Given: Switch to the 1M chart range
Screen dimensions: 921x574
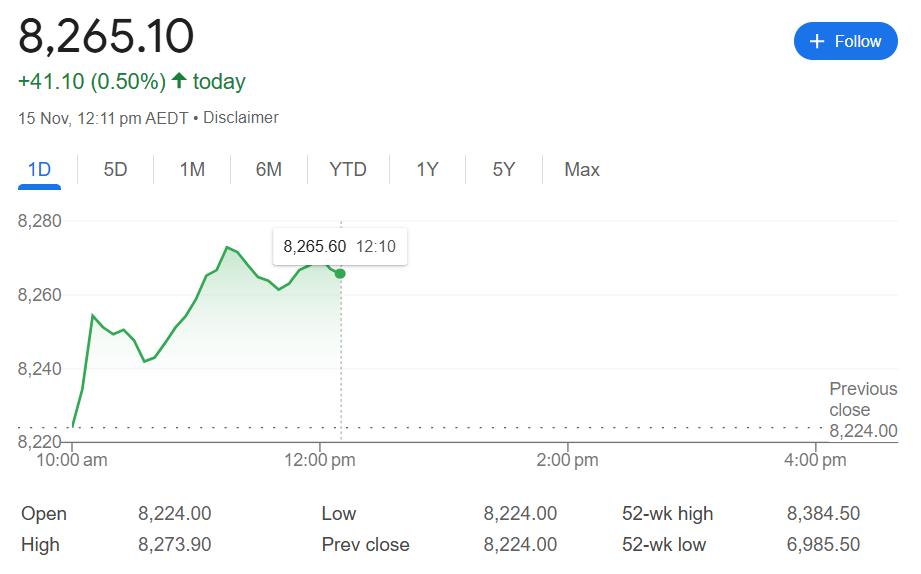Looking at the screenshot, I should (192, 170).
